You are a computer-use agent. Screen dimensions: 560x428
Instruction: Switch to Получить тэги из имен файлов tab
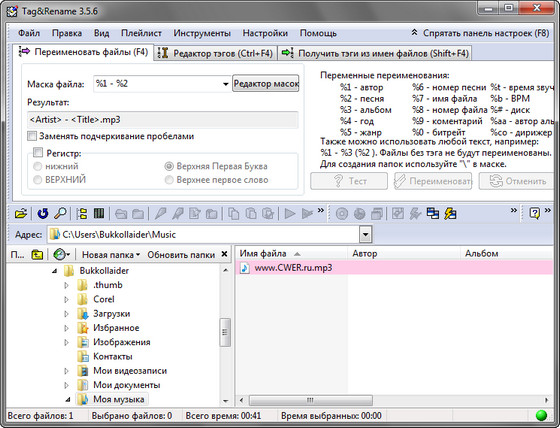[375, 53]
